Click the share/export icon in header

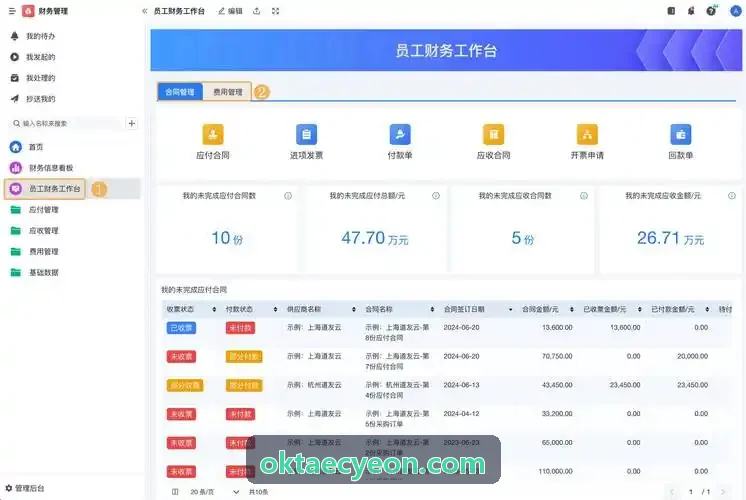pos(256,11)
